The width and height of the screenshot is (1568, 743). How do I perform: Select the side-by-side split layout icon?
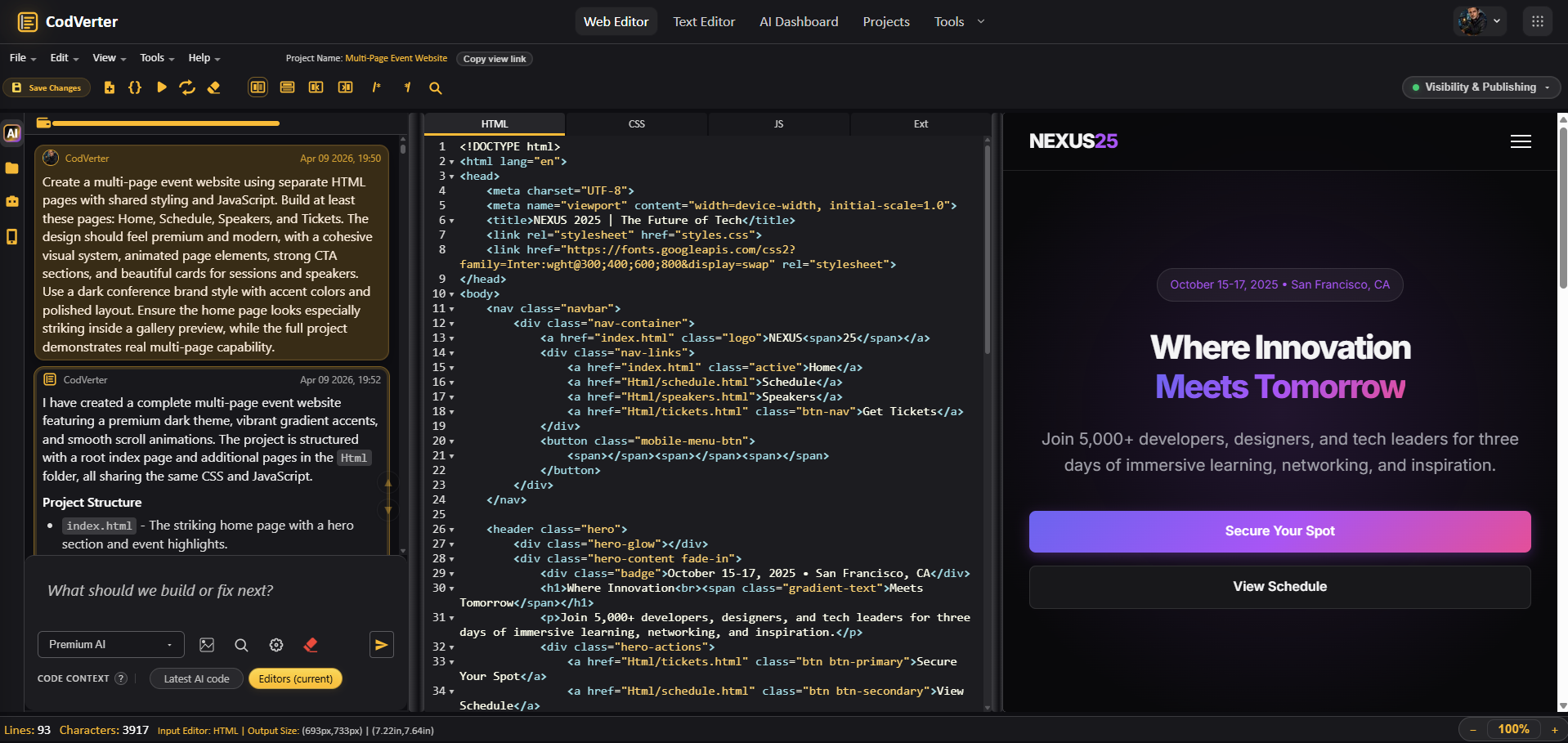(x=258, y=87)
